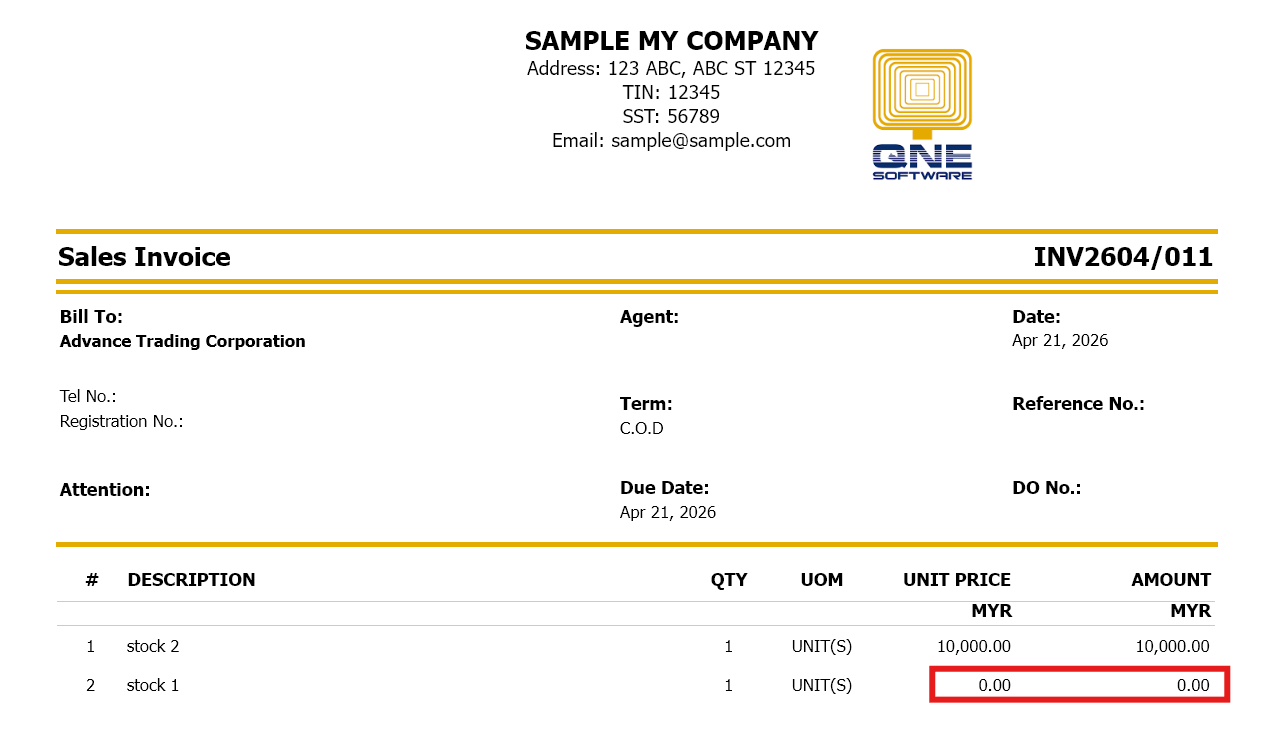1264x739 pixels.
Task: Click the Attention label
Action: pyautogui.click(x=105, y=490)
